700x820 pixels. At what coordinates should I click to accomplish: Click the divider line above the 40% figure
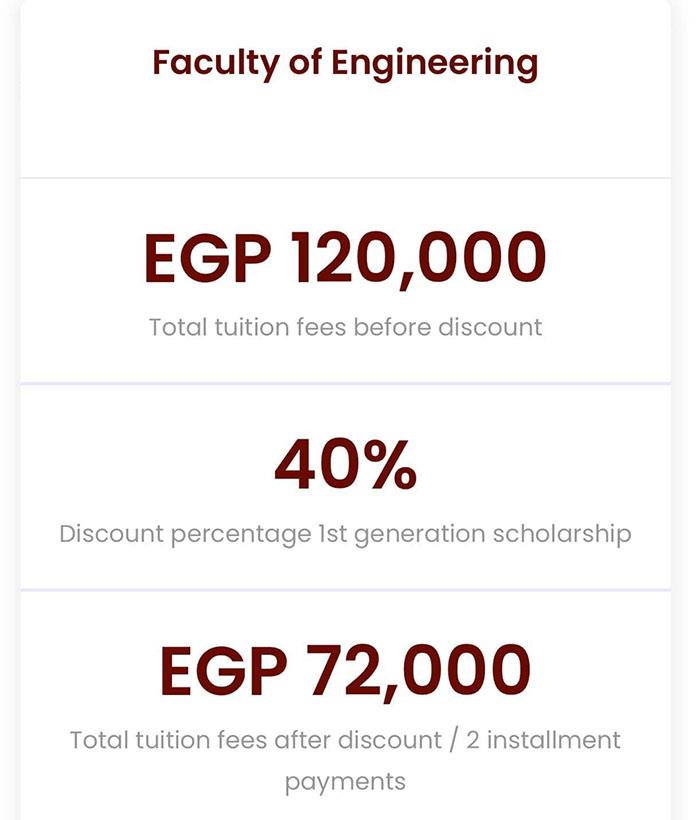[x=345, y=383]
